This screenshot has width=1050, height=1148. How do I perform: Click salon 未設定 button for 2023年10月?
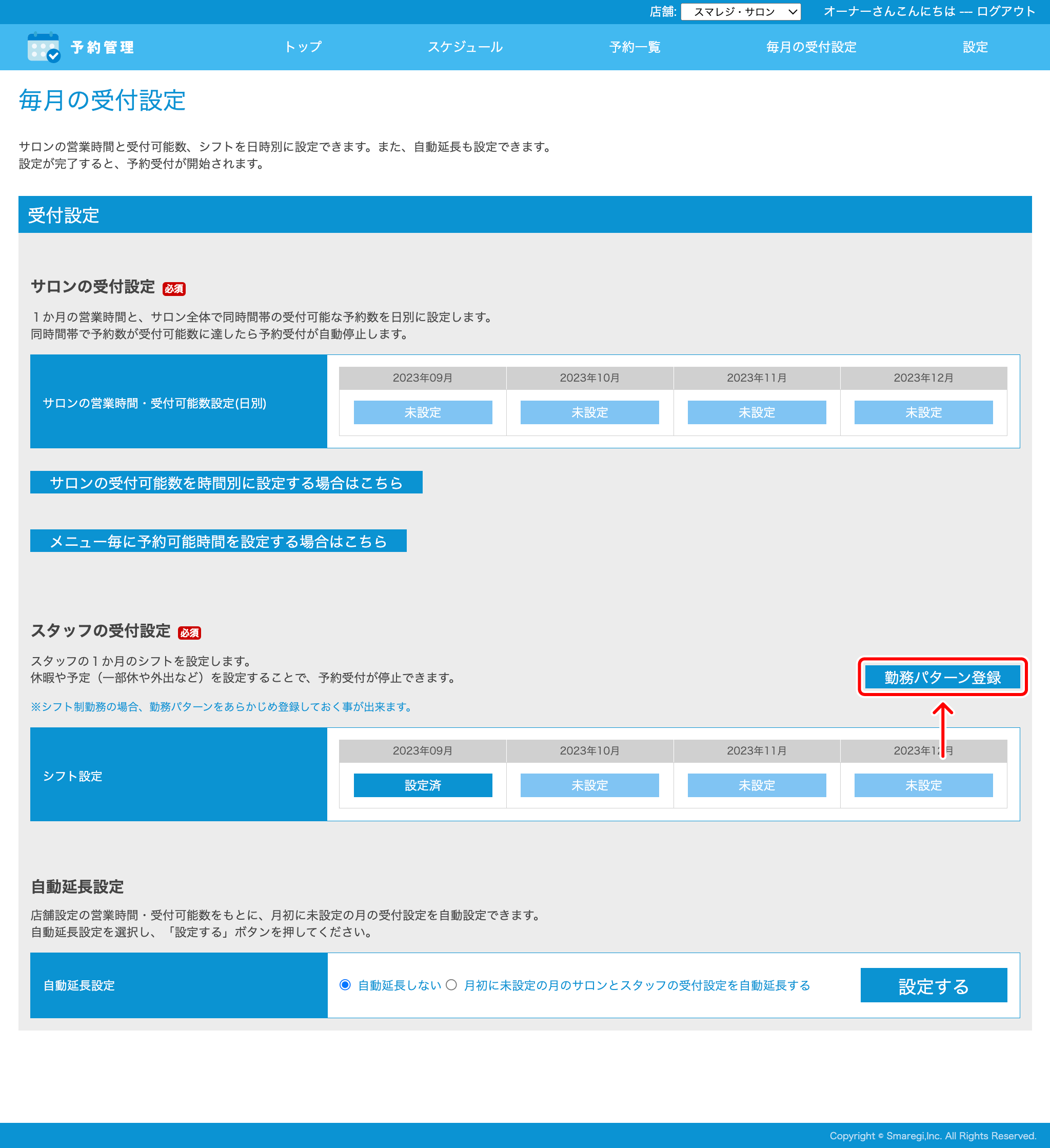[x=589, y=412]
